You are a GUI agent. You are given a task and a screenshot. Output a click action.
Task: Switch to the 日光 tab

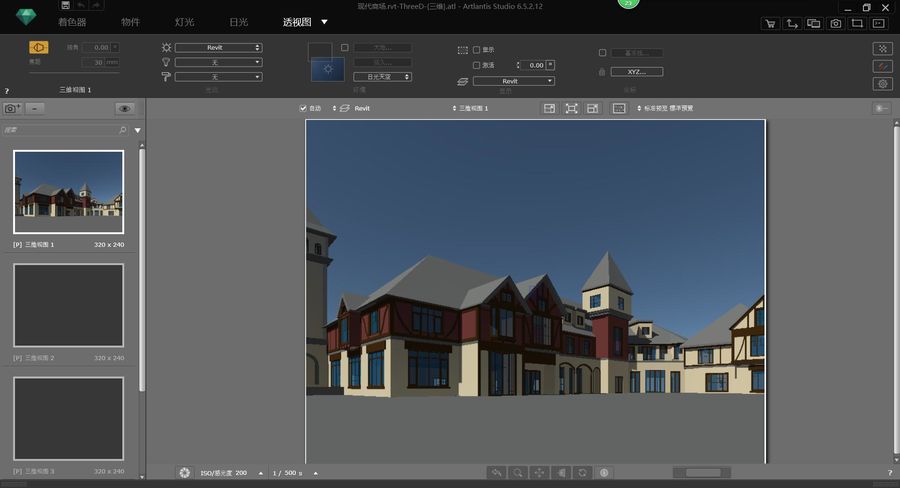(238, 22)
